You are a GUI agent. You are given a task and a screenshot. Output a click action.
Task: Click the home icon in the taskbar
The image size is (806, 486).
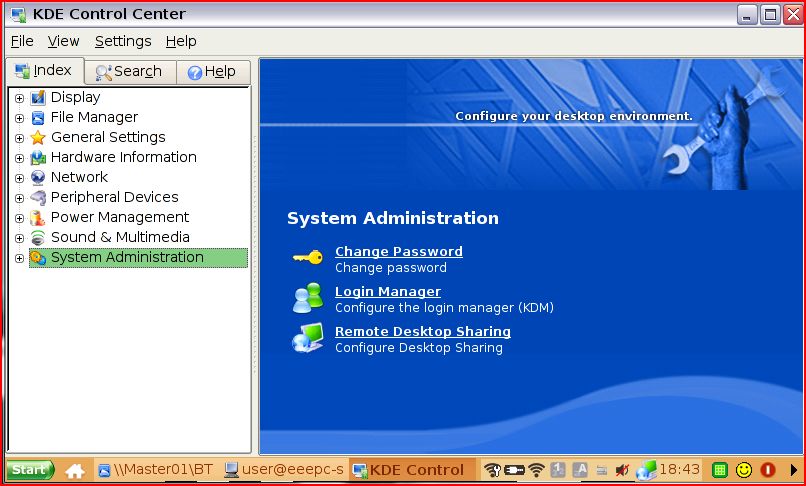tap(74, 470)
